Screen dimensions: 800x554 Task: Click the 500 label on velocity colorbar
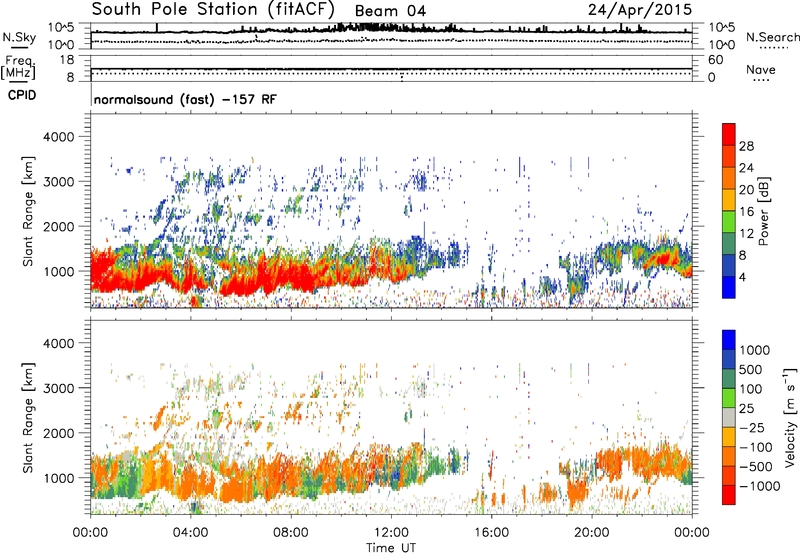[750, 370]
